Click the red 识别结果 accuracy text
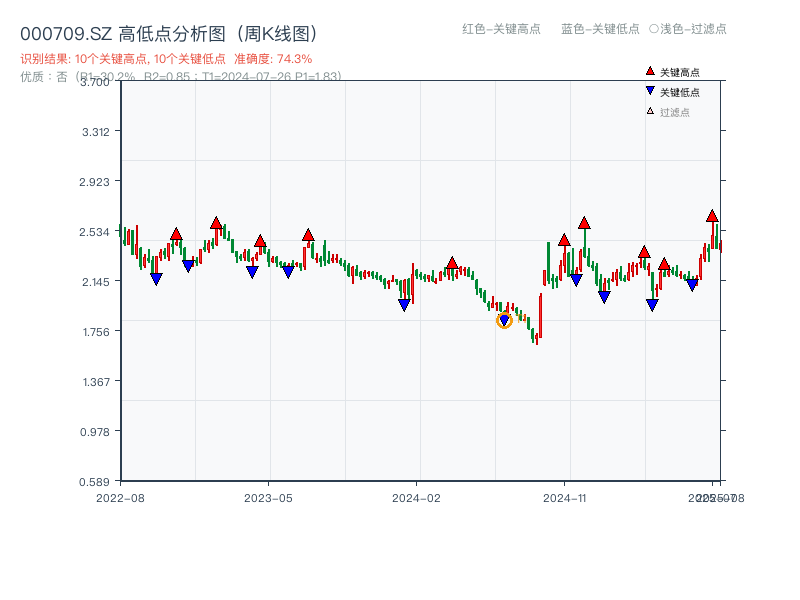The width and height of the screenshot is (800, 600). 166,59
